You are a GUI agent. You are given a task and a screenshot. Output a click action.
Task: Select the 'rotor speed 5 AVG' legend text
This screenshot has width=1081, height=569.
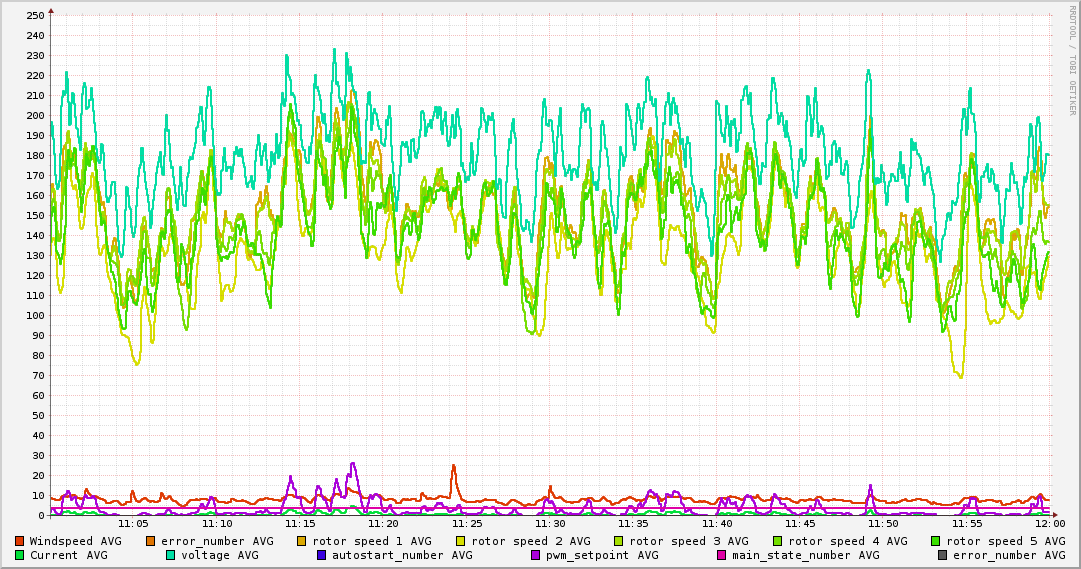tap(1006, 541)
